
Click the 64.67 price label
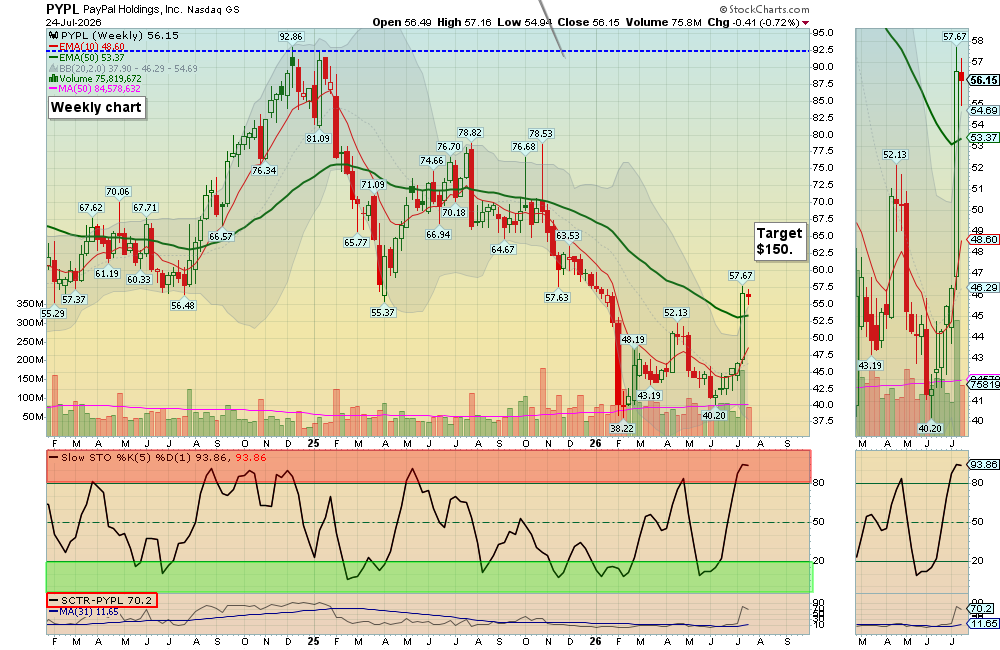503,249
